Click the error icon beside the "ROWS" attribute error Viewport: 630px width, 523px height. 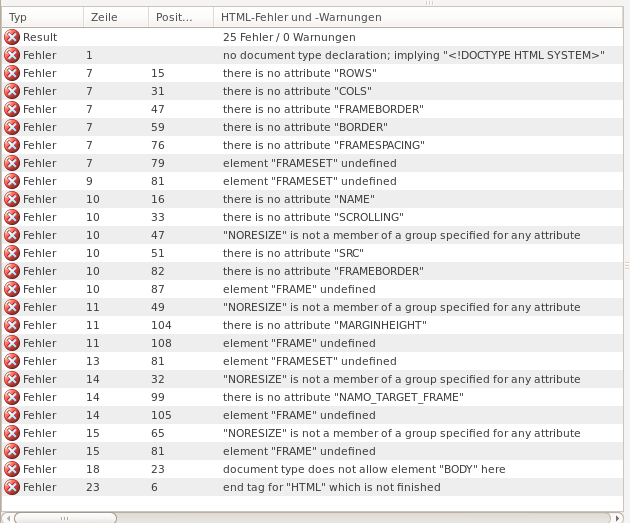tap(12, 73)
